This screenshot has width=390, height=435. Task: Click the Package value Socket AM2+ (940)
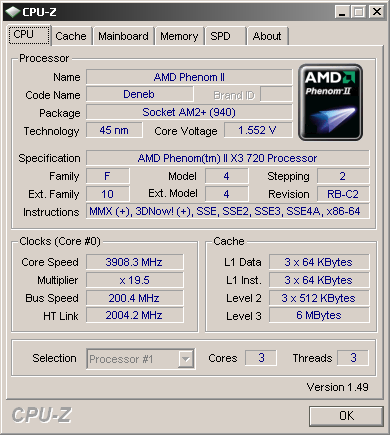(x=189, y=112)
